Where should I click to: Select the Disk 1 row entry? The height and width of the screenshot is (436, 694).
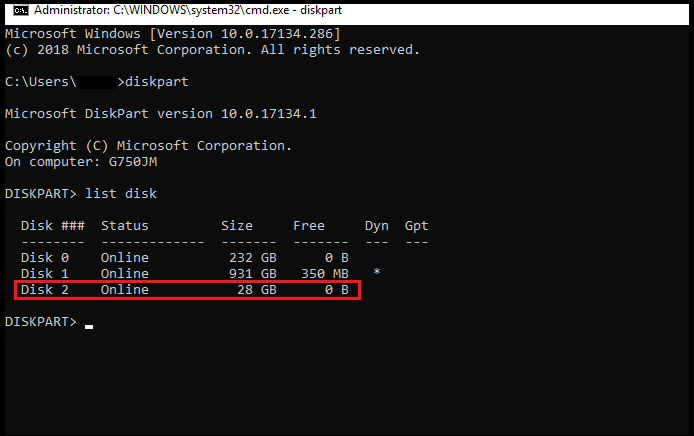pyautogui.click(x=44, y=273)
